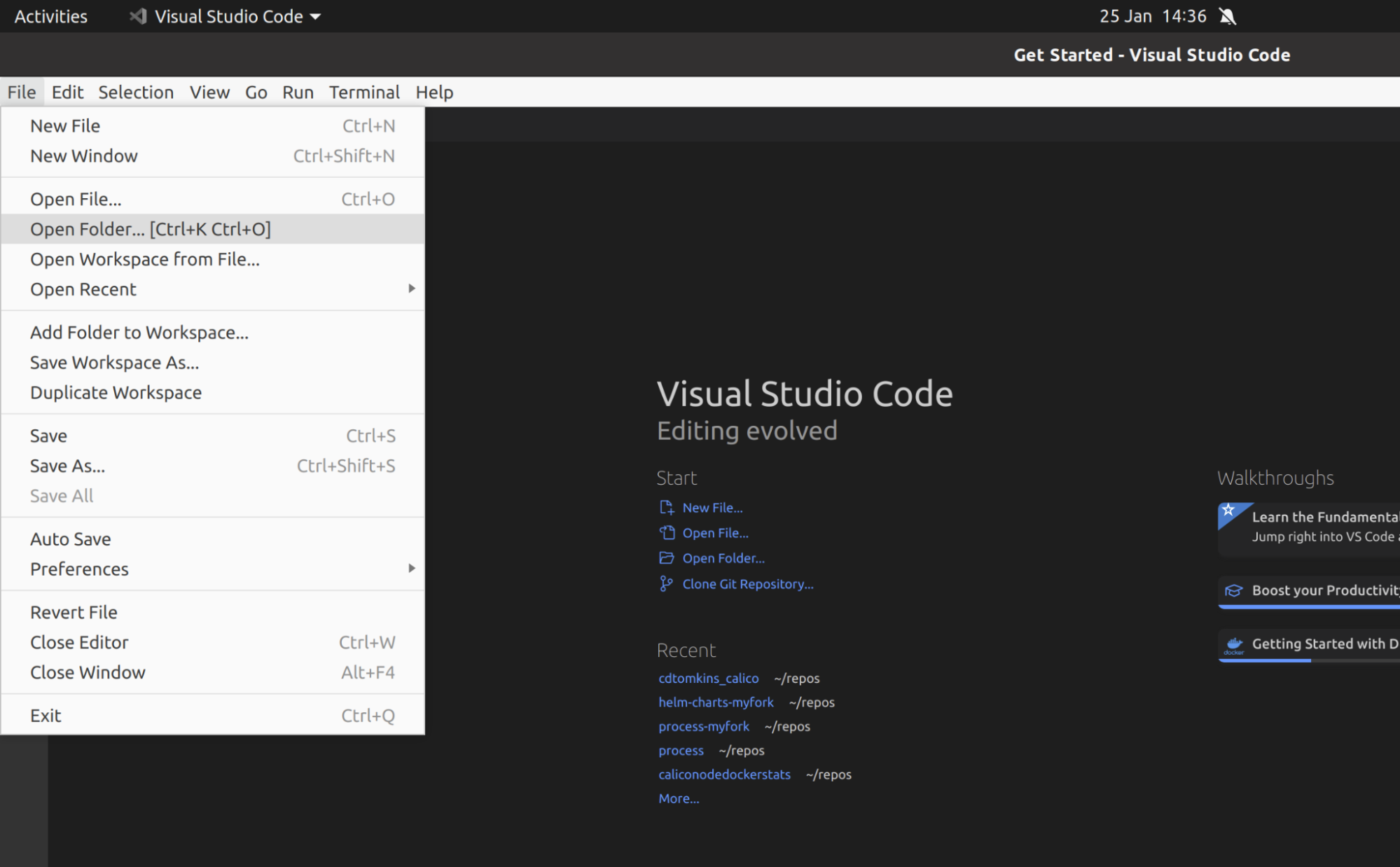Open the View menu
Screen dimensions: 1400x867
tap(209, 92)
